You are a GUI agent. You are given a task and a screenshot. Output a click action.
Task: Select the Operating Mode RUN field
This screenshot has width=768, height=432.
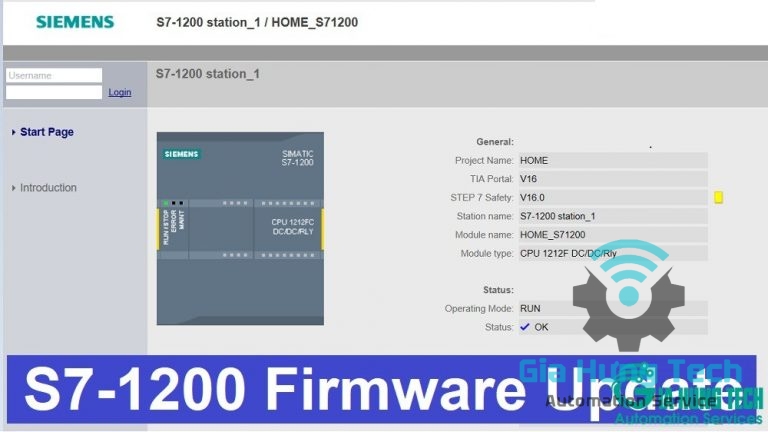coord(611,309)
